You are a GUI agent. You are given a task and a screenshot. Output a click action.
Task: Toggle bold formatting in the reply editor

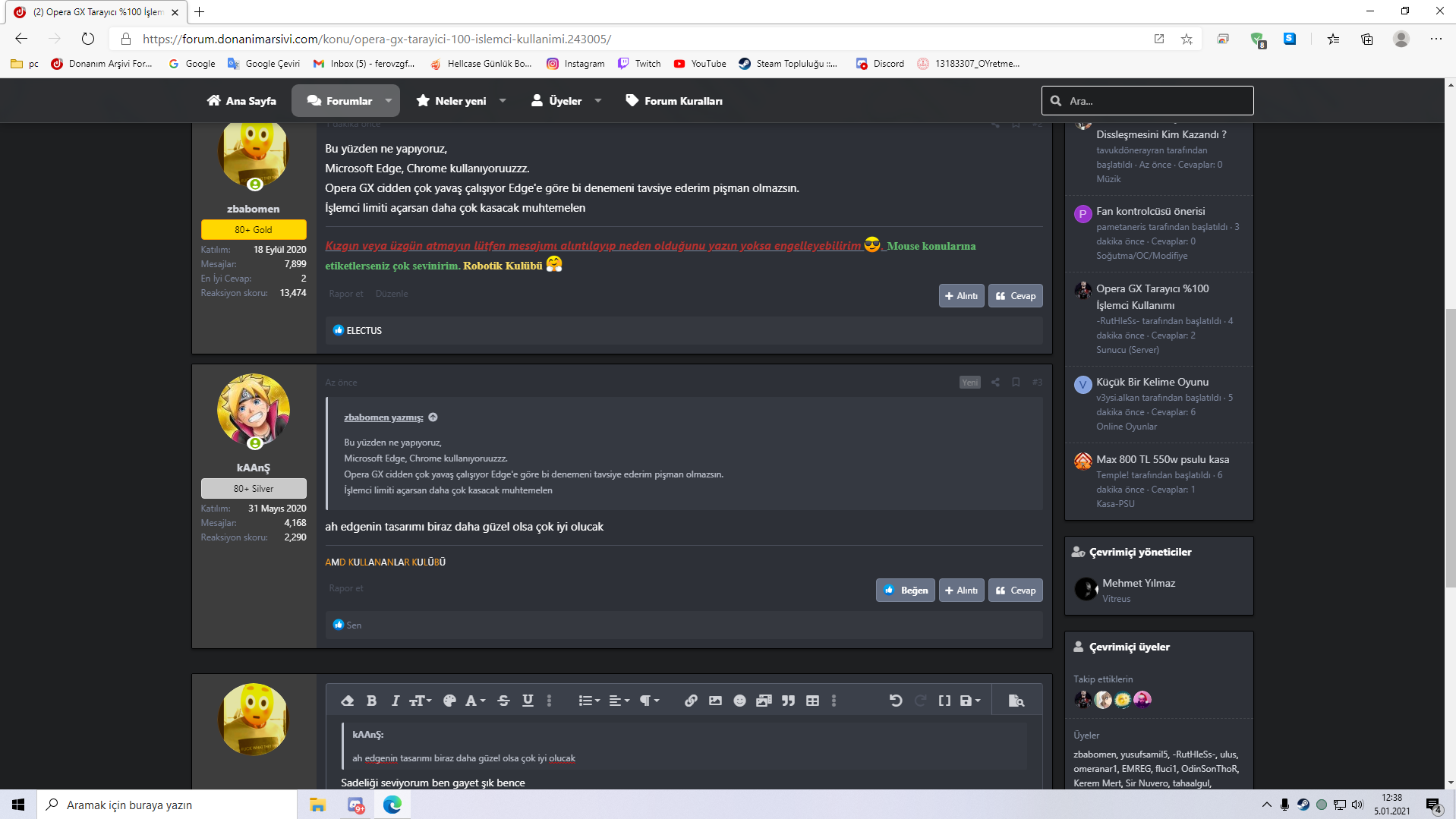(371, 701)
